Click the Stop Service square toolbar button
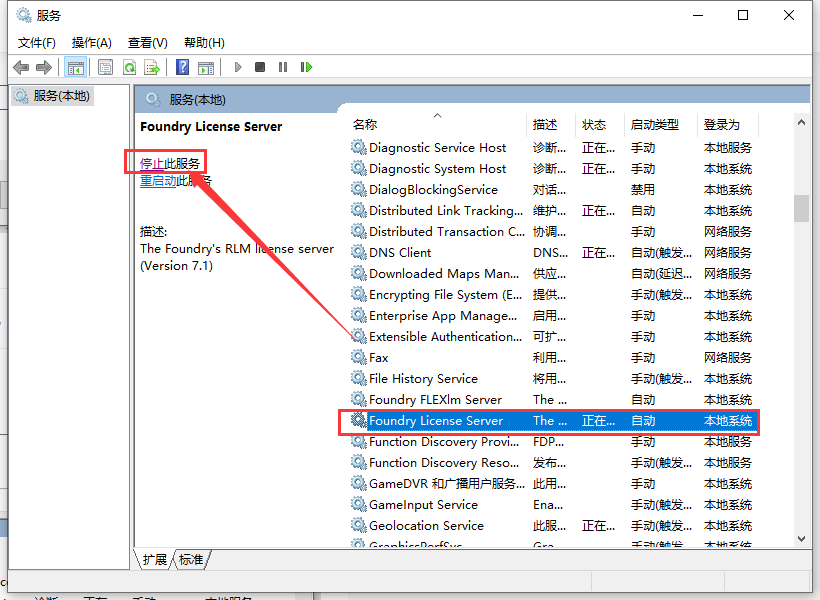Screen dimensions: 820x600 click(x=260, y=67)
